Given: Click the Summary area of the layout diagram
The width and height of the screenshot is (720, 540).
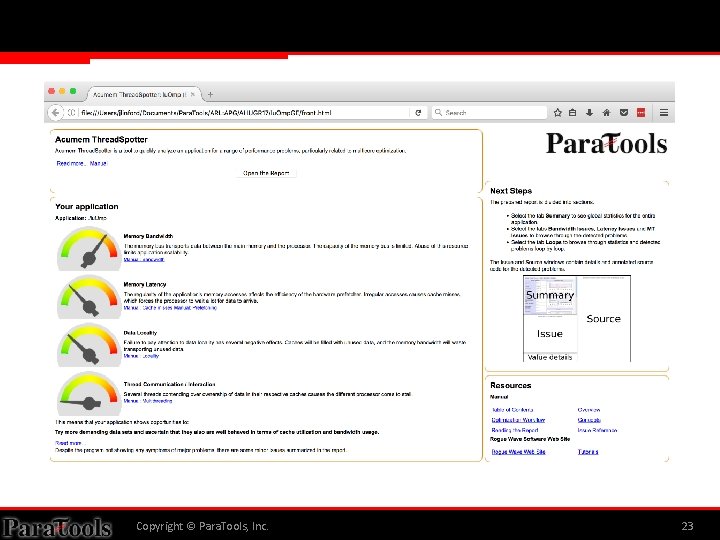Looking at the screenshot, I should pos(550,295).
